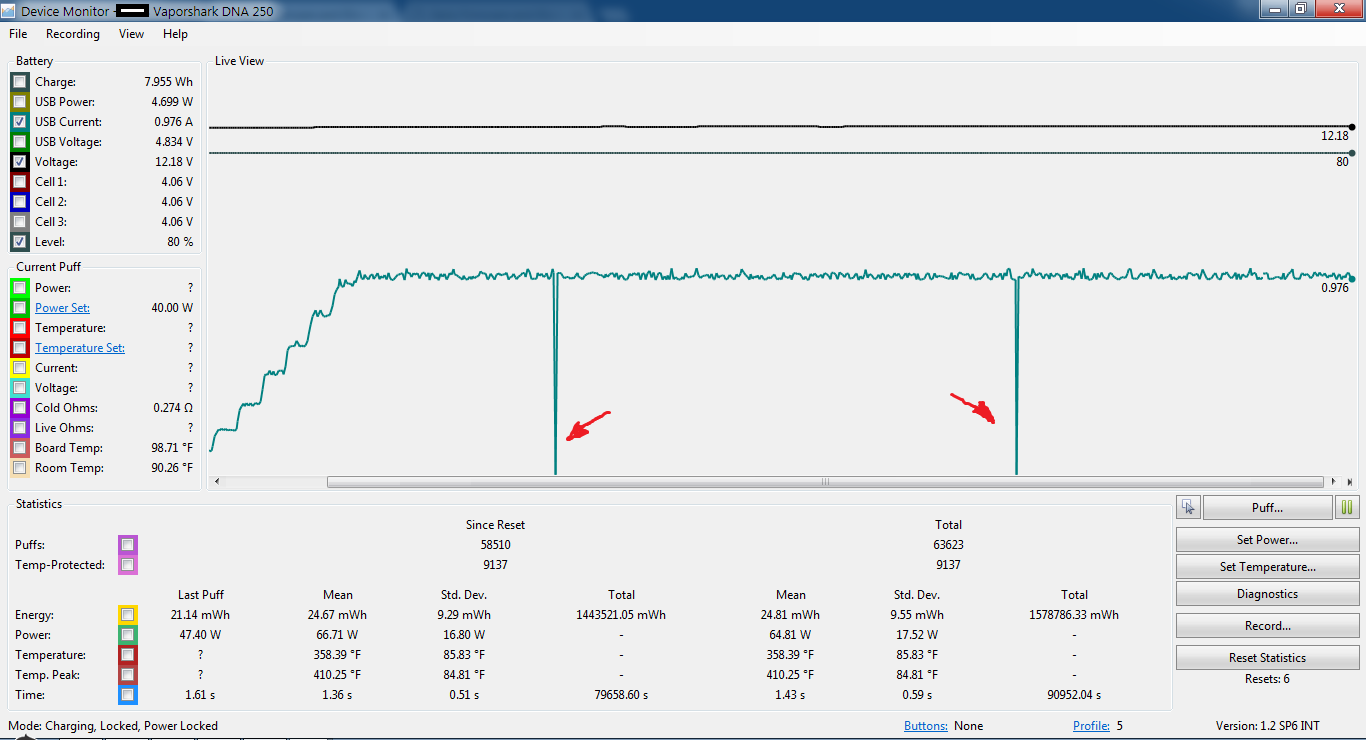Click the Power Set link
Viewport: 1366px width, 740px height.
[62, 308]
